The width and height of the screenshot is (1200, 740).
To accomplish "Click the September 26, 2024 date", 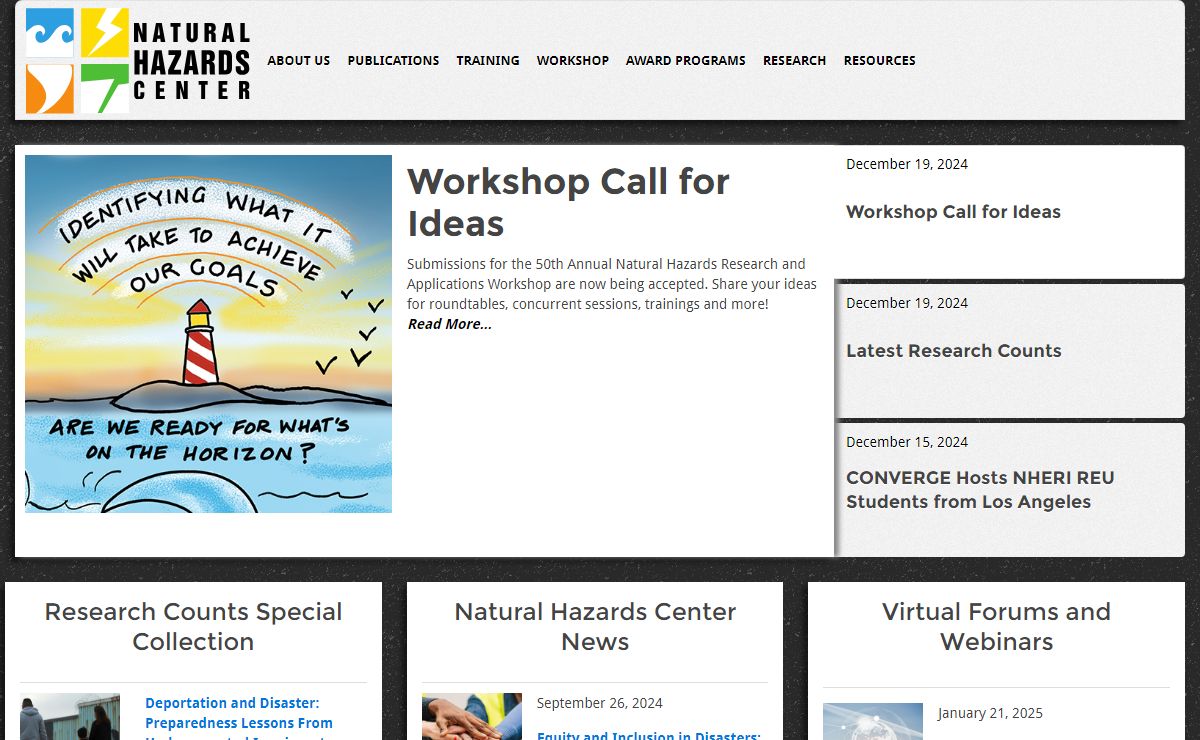I will click(x=600, y=703).
